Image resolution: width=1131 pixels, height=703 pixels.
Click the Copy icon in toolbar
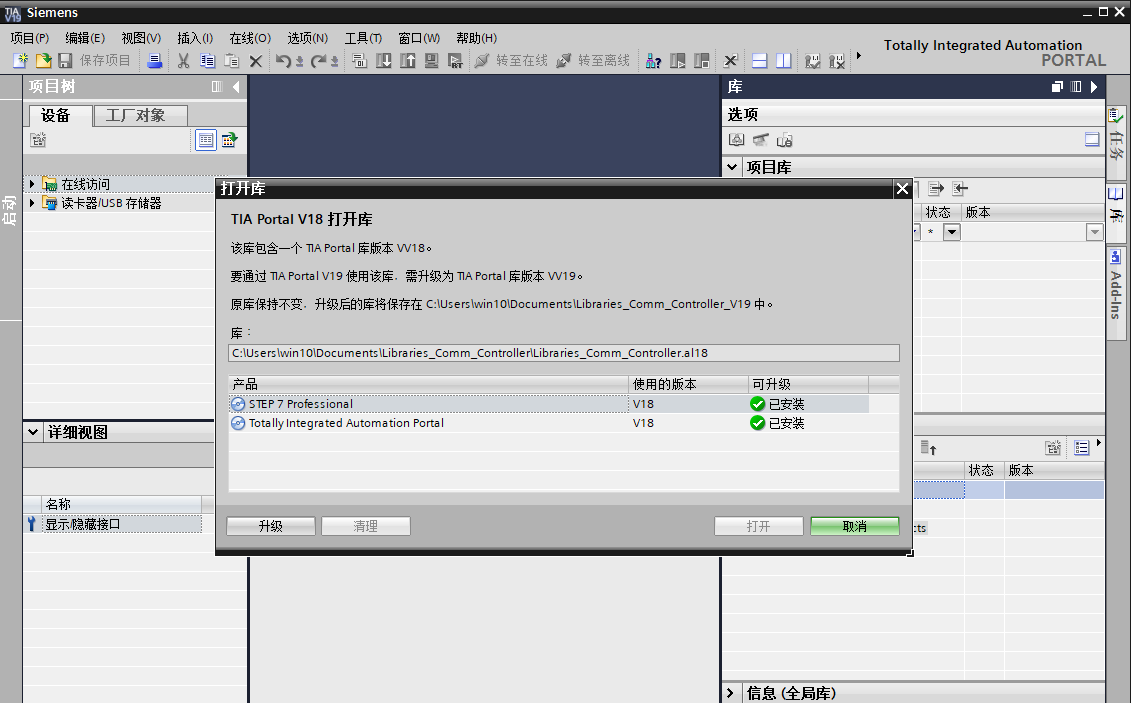coord(208,61)
